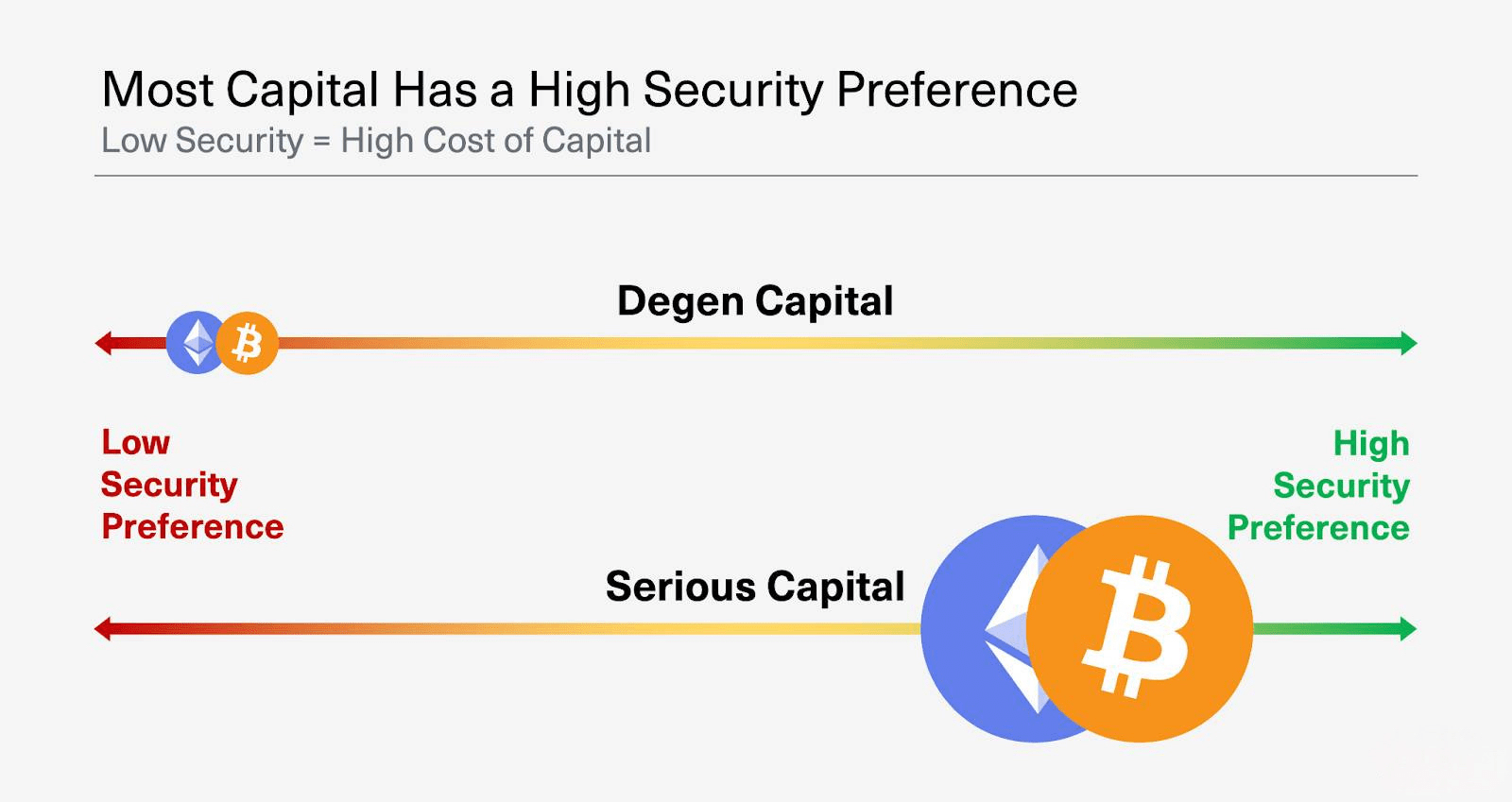Click the thin gray divider under the subtitle

point(756,176)
